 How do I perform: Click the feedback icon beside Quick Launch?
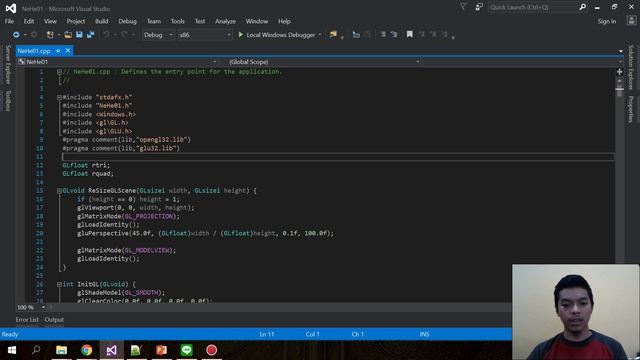pyautogui.click(x=479, y=7)
